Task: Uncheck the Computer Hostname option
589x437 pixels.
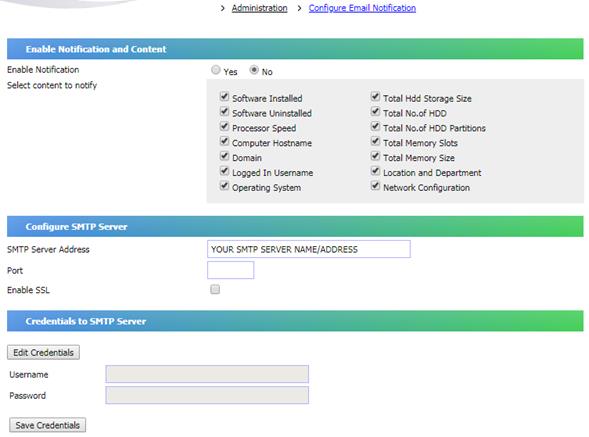Action: 224,141
